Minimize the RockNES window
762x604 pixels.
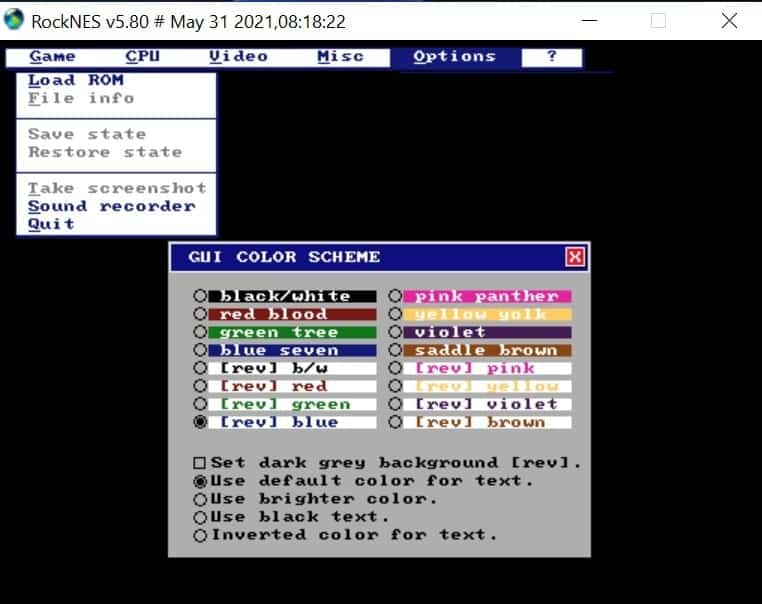tap(589, 21)
